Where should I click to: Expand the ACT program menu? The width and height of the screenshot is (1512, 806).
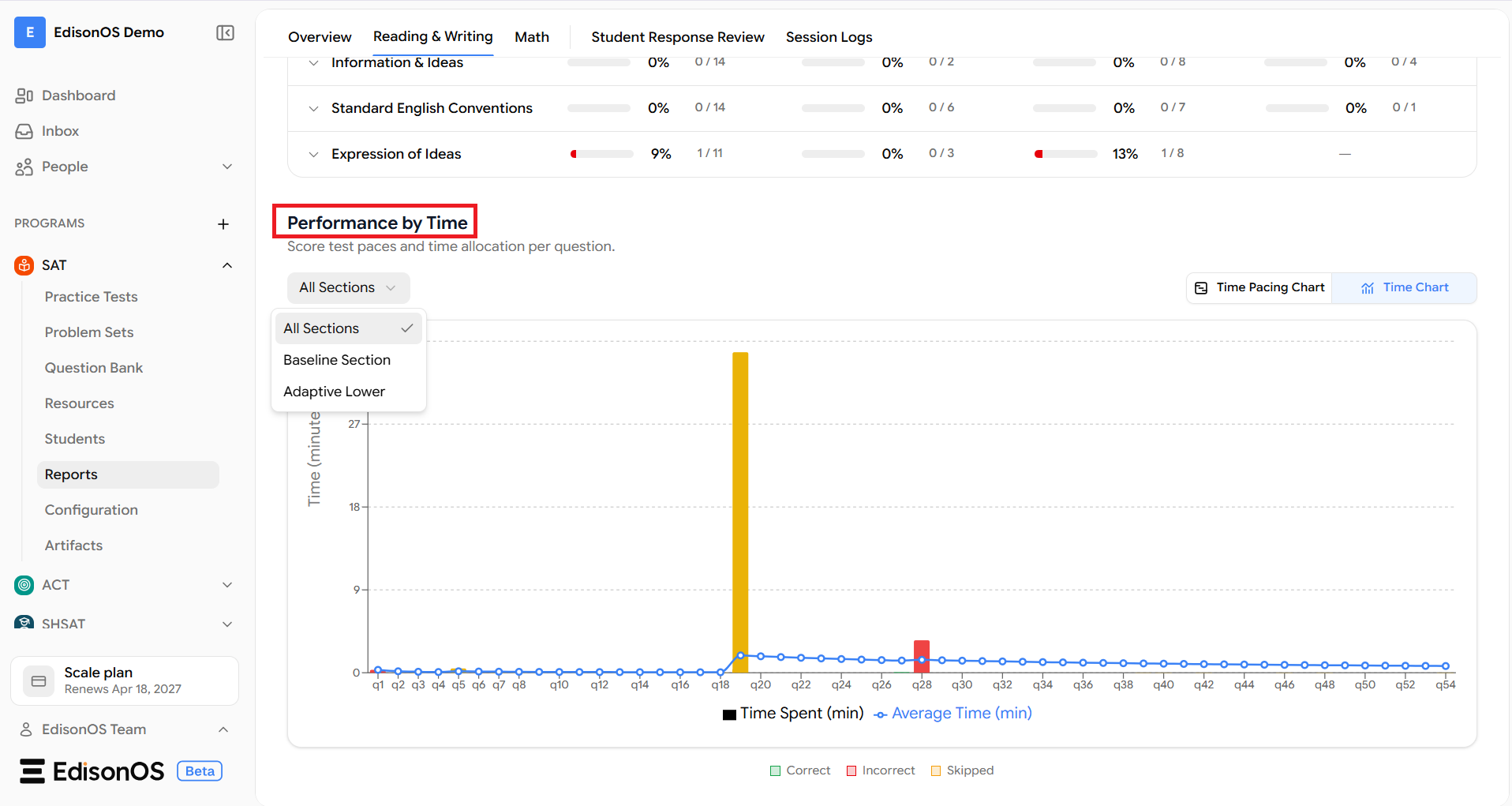click(x=227, y=585)
